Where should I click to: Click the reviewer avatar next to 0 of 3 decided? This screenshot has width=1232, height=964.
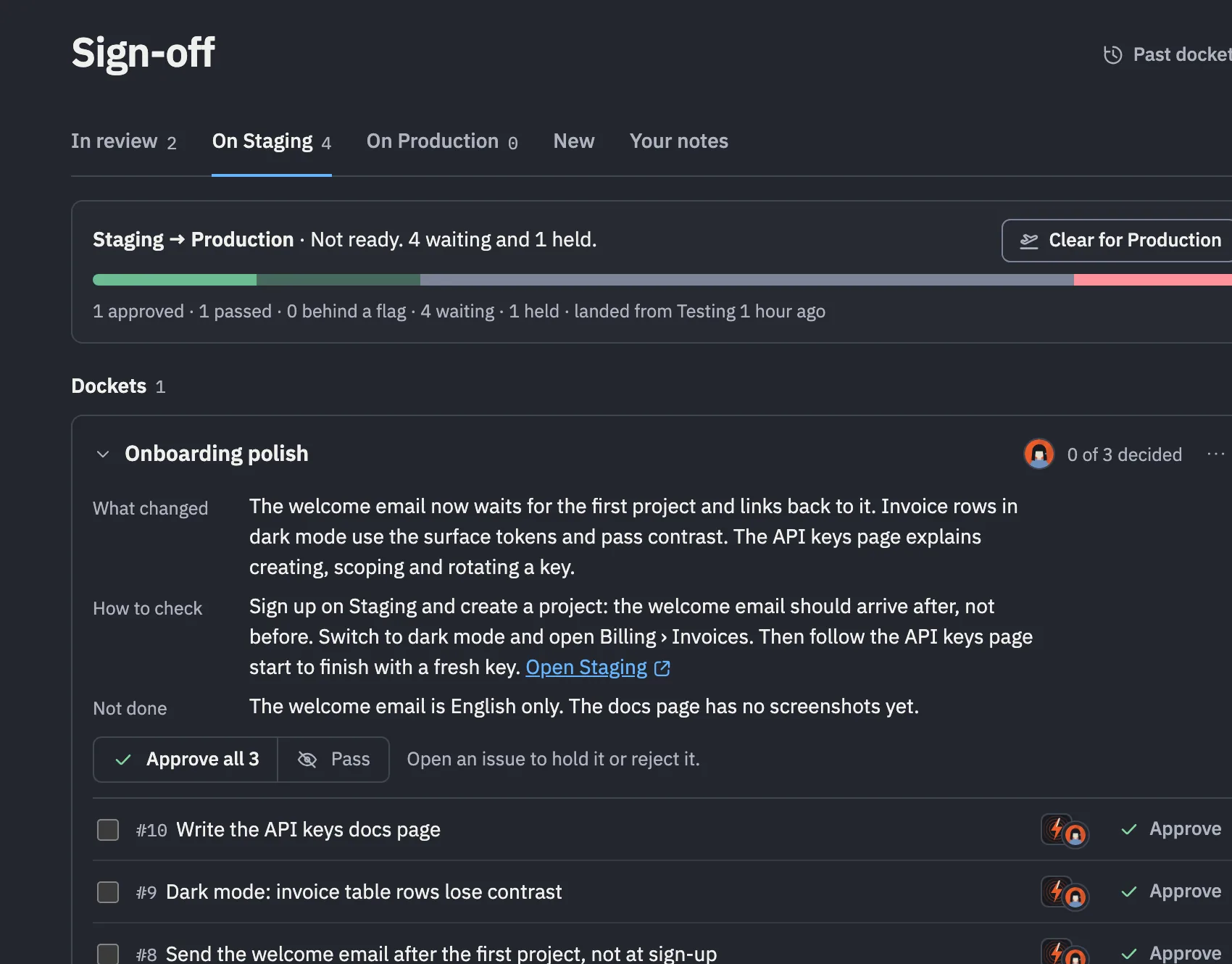tap(1039, 454)
